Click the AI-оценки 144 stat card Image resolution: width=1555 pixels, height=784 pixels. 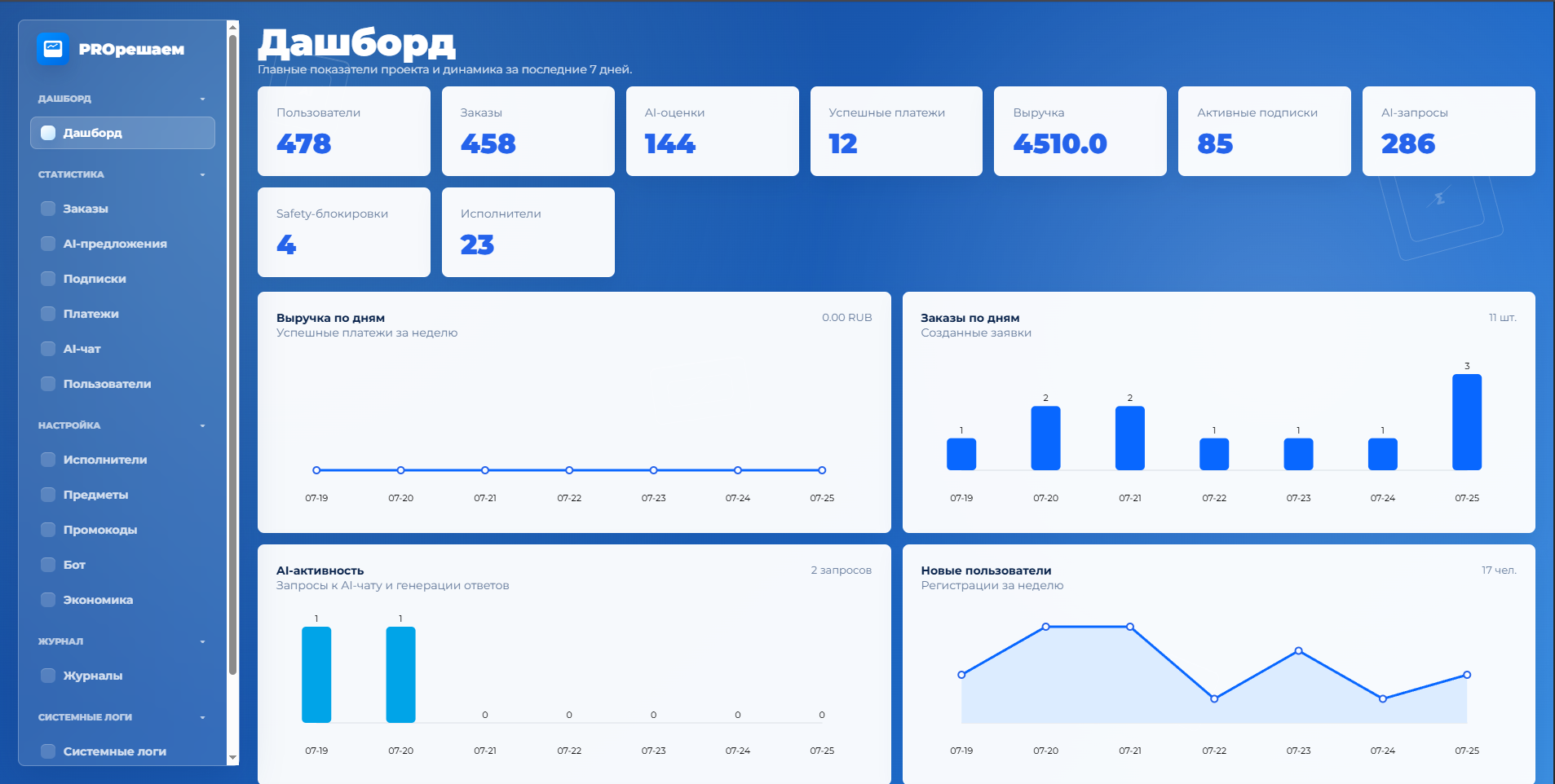pyautogui.click(x=713, y=131)
